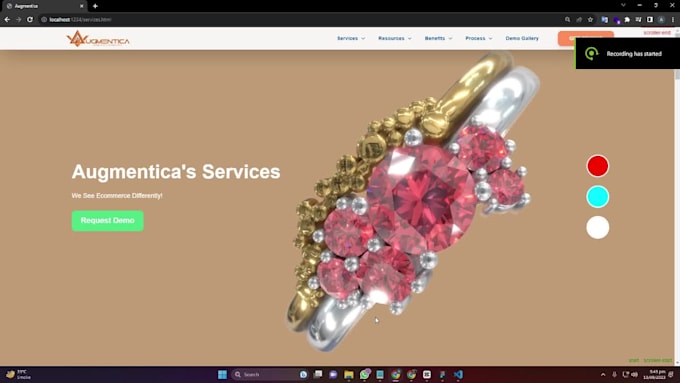
Task: Expand the Services dropdown menu
Action: 351,38
